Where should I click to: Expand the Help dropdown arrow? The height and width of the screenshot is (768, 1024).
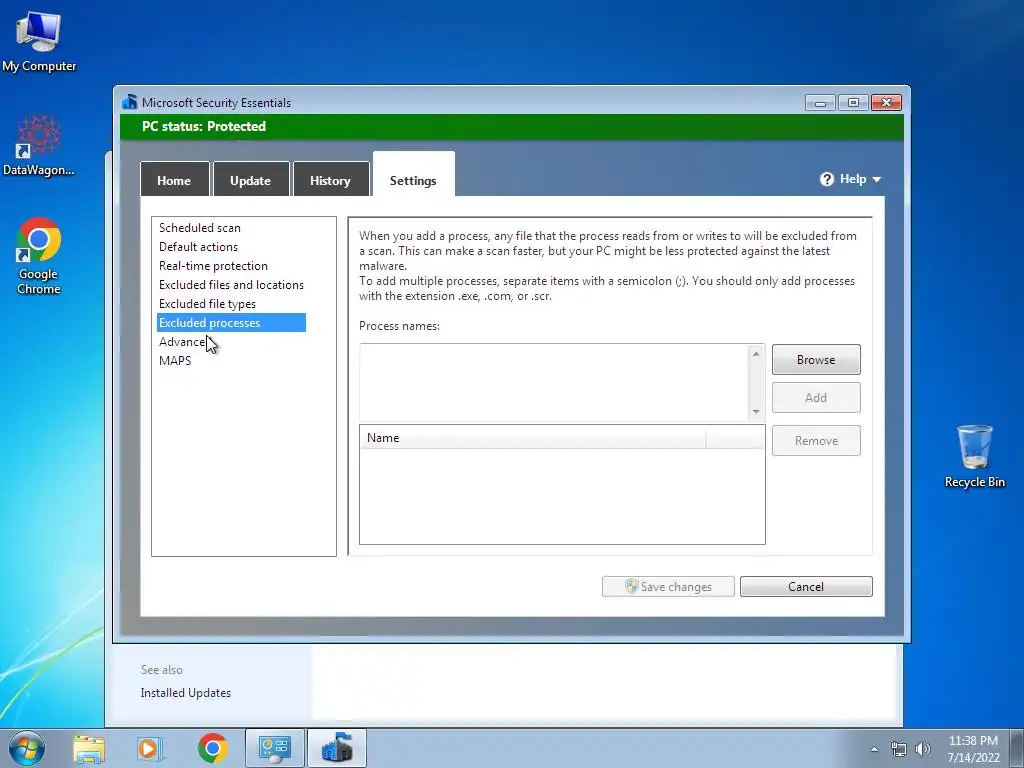(x=876, y=180)
